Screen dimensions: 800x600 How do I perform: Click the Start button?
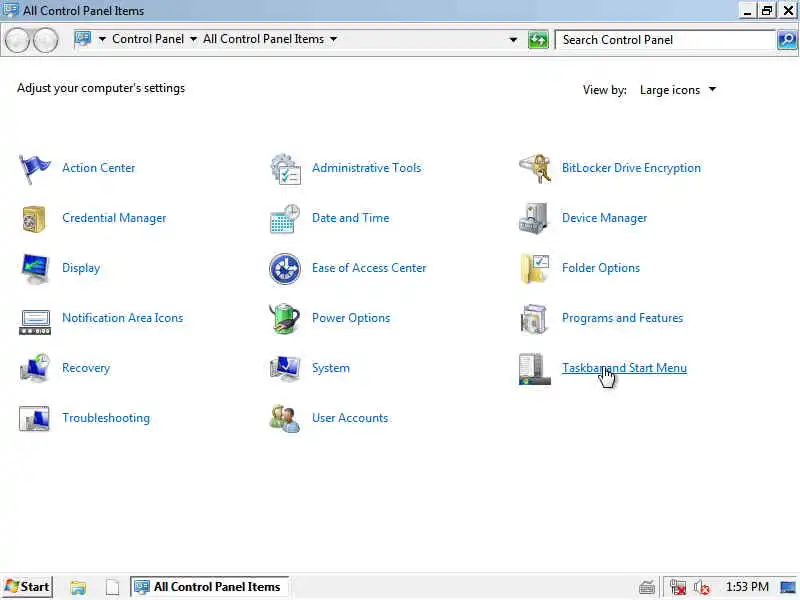coord(27,587)
